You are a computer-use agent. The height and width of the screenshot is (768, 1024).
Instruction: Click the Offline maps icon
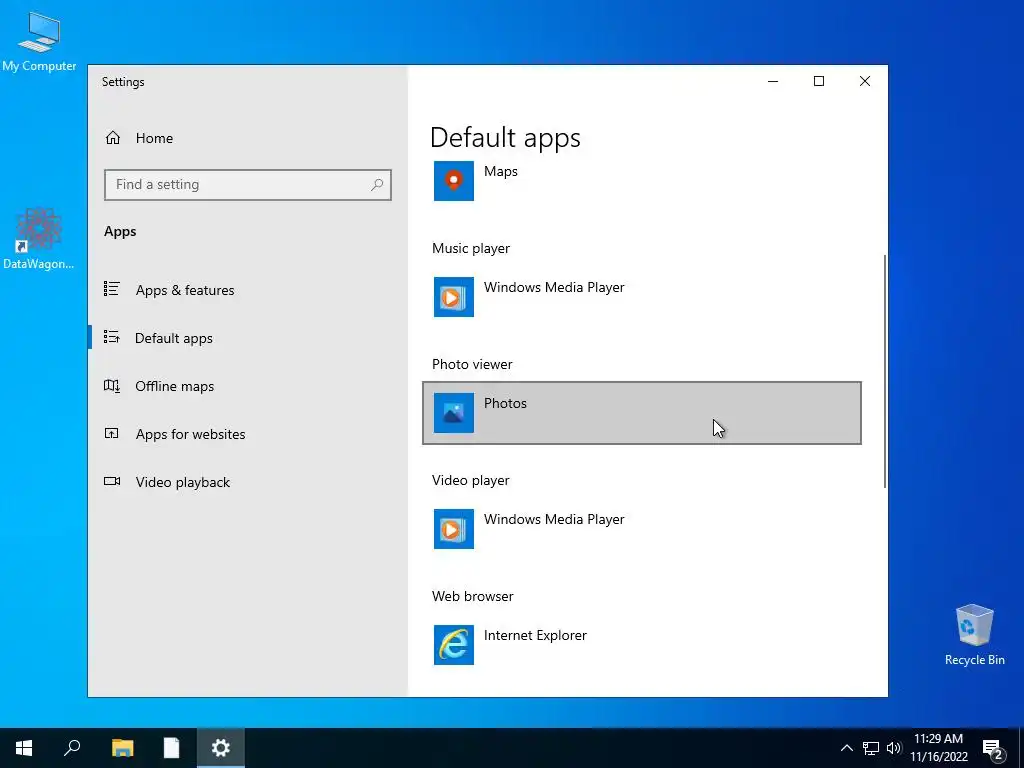(112, 385)
